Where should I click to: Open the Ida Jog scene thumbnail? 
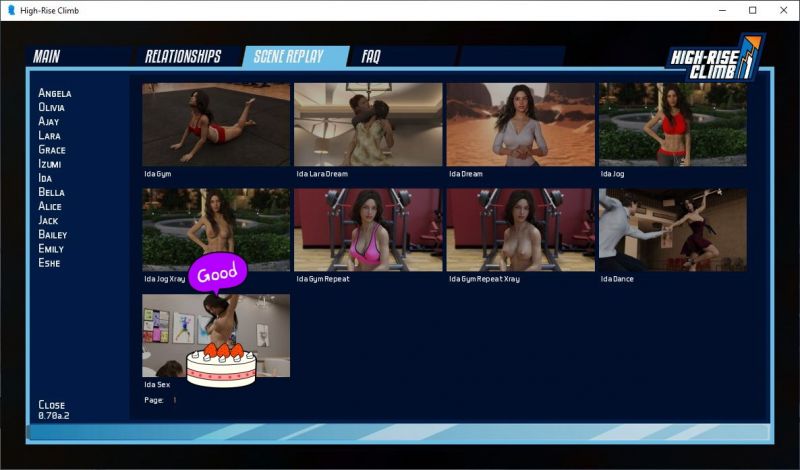pos(672,125)
